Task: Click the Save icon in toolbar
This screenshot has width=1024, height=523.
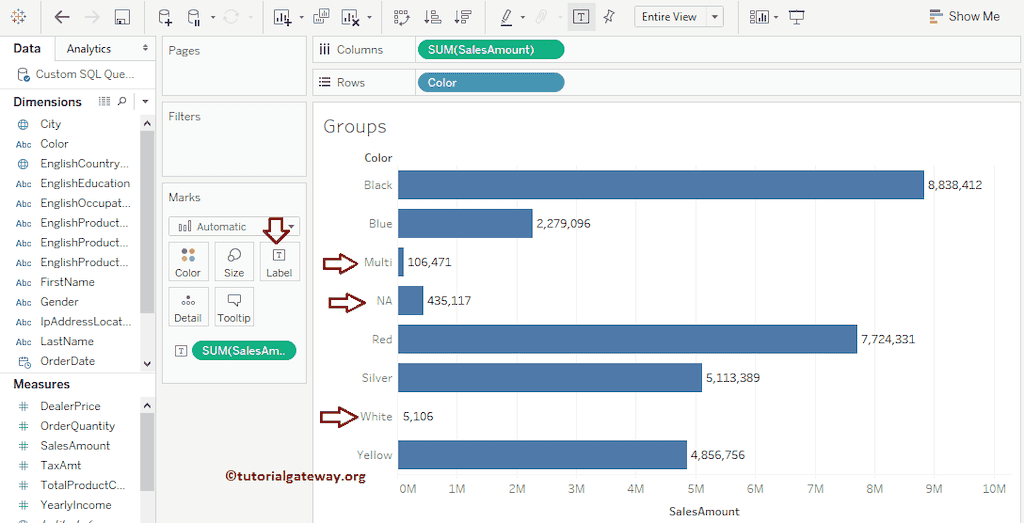Action: (x=121, y=17)
